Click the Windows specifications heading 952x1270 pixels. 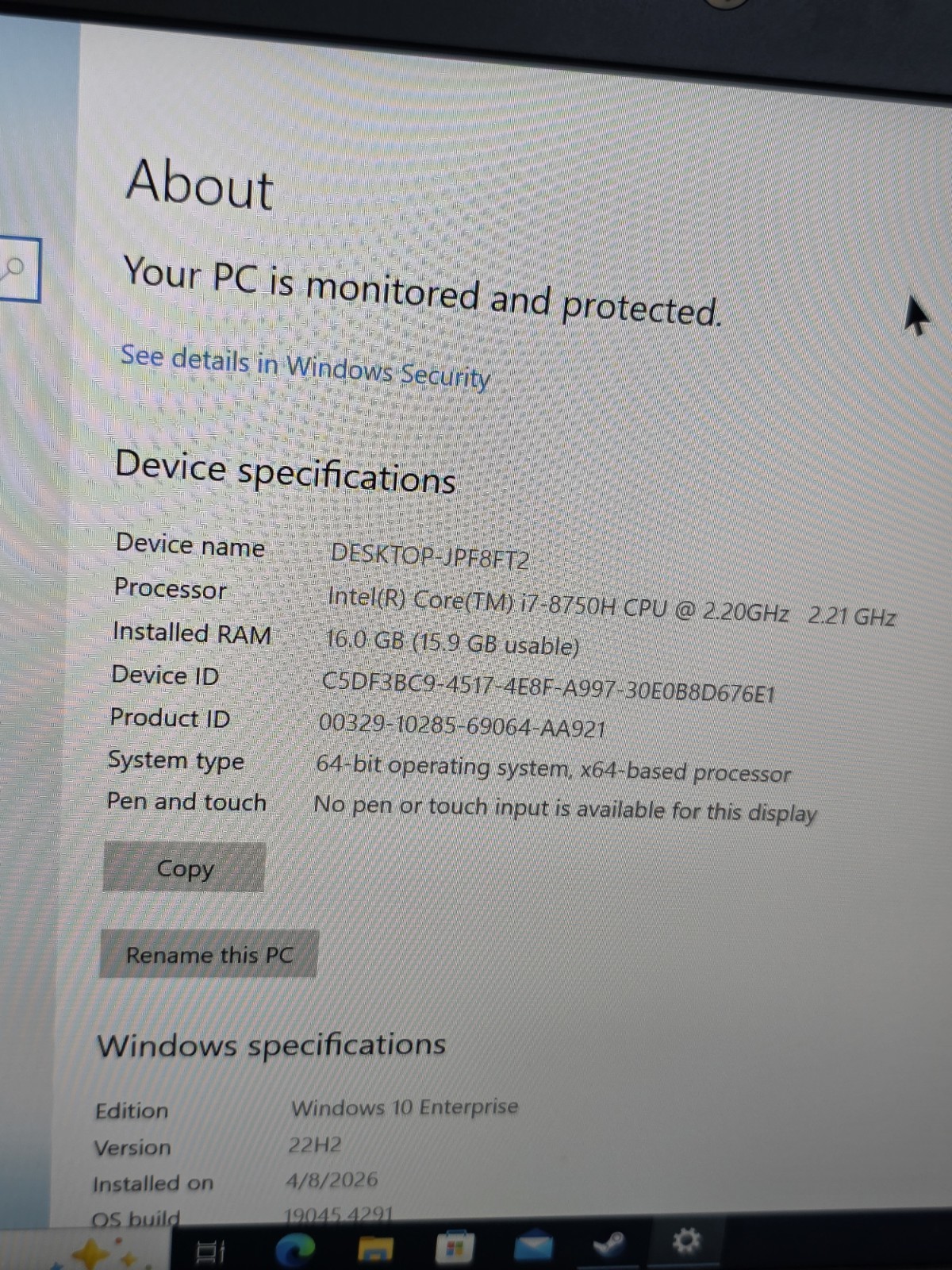(x=271, y=1045)
